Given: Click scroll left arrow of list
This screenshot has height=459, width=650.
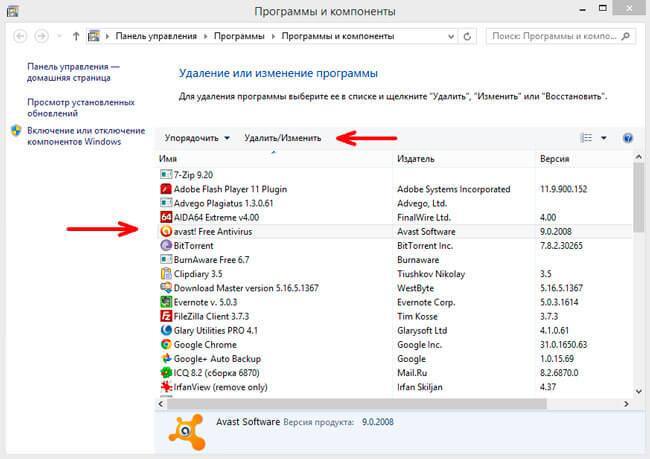Looking at the screenshot, I should (160, 403).
